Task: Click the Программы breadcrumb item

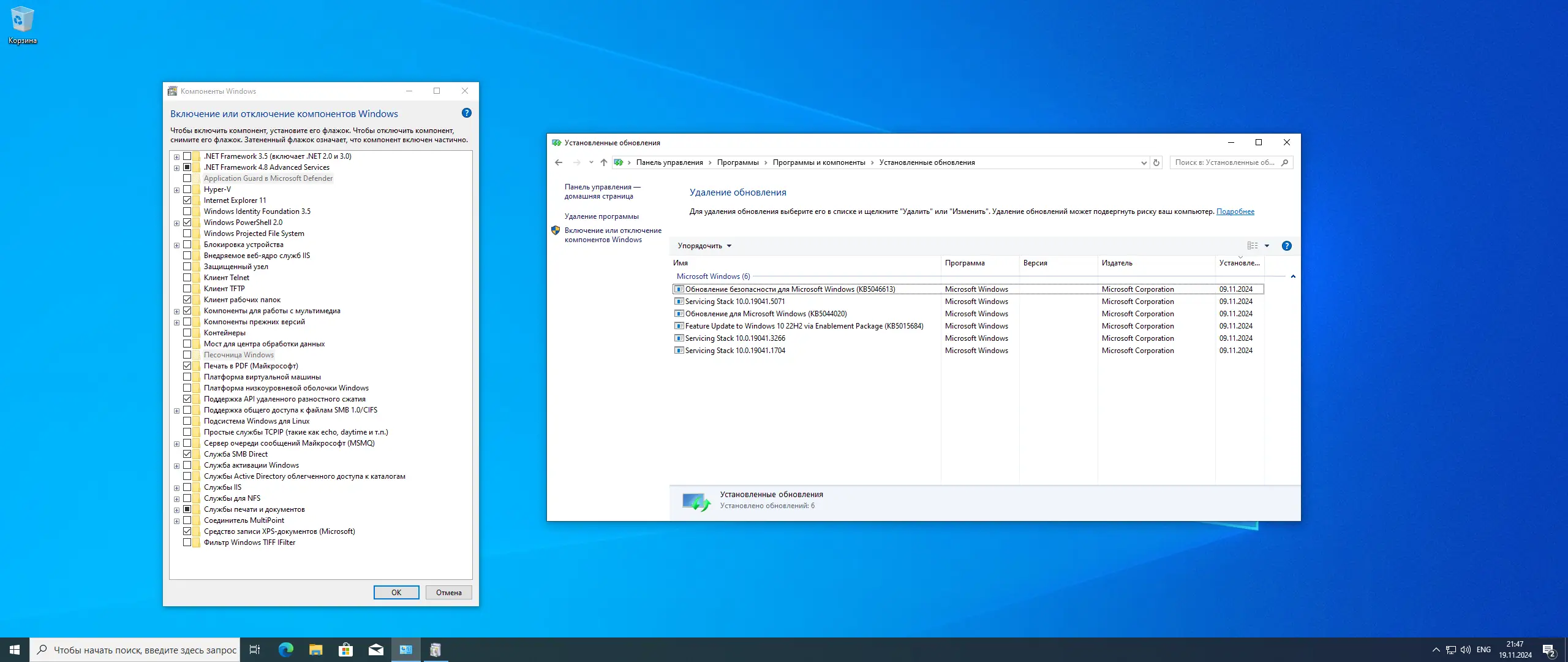Action: [737, 162]
